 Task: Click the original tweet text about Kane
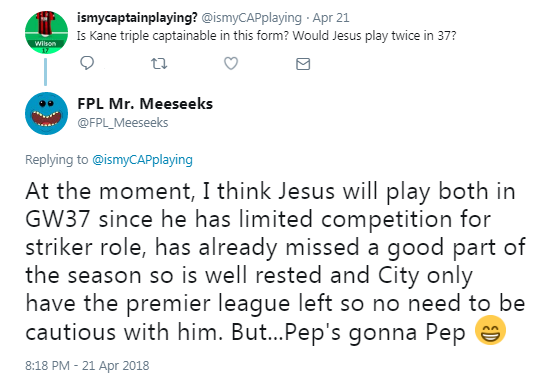click(x=267, y=36)
